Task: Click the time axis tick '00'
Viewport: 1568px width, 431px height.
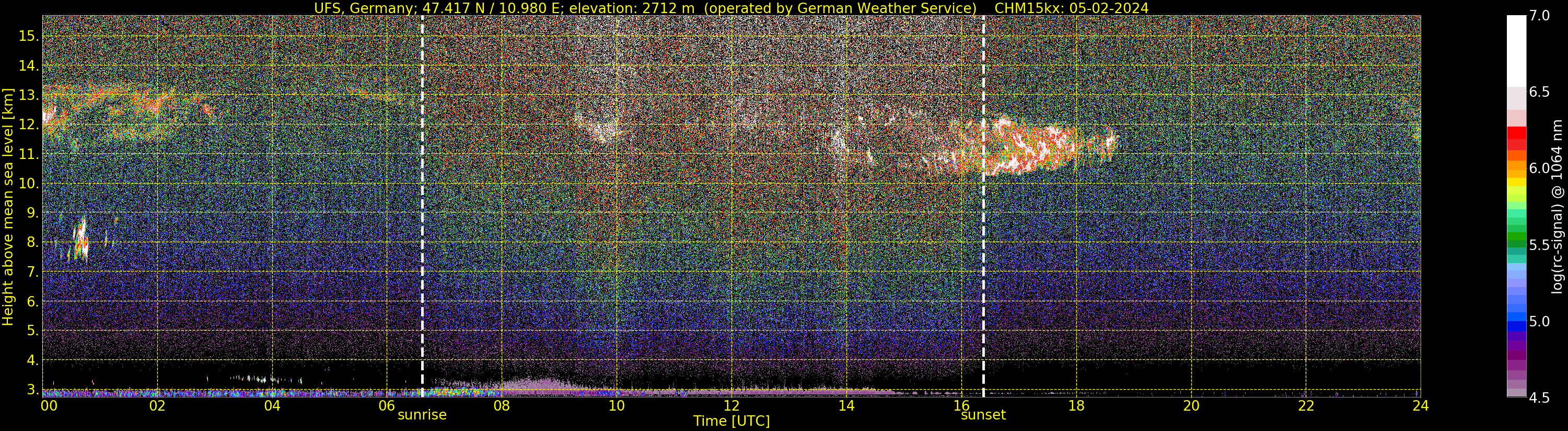Action: pos(48,405)
